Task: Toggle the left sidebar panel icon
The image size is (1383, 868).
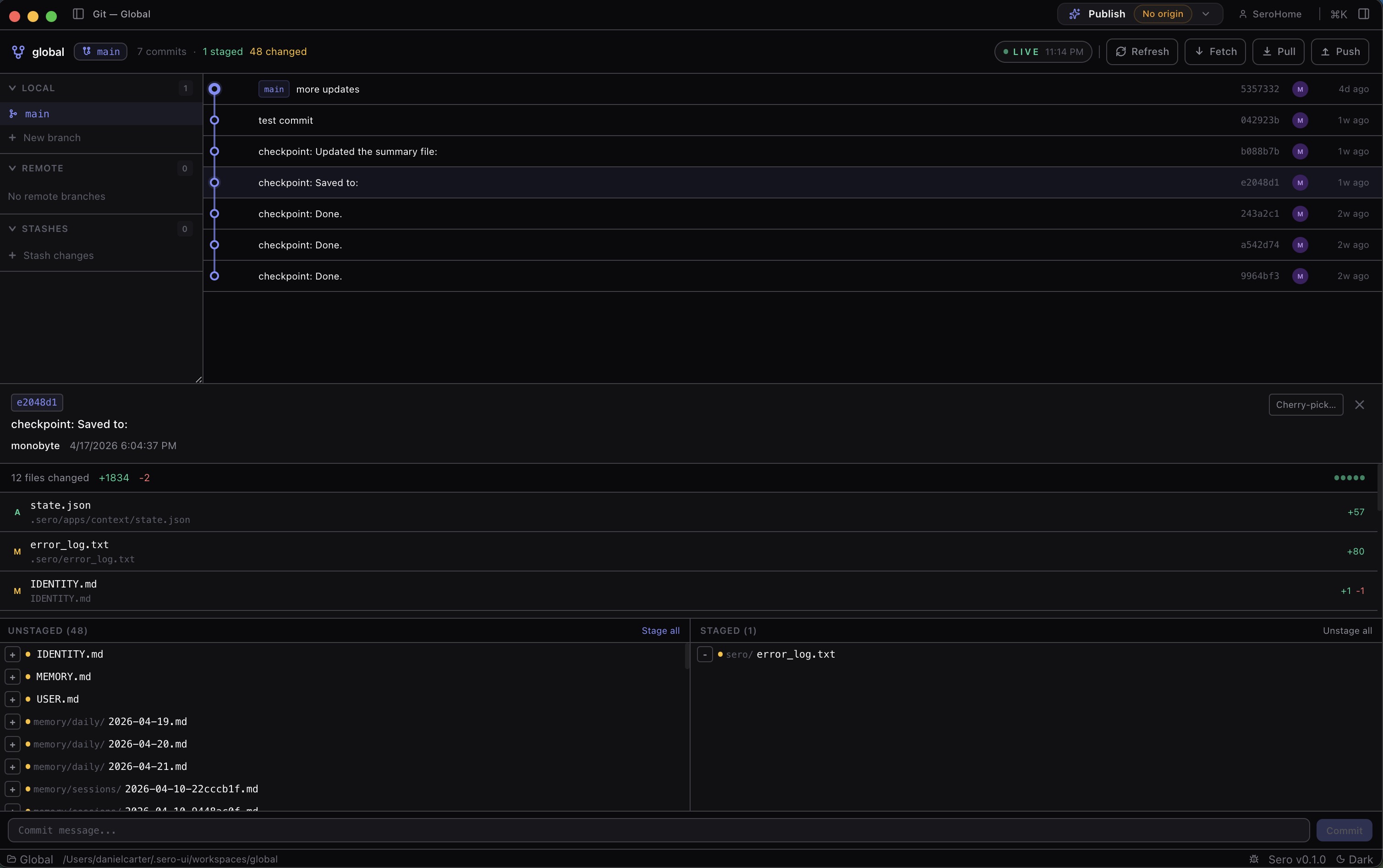Action: [x=79, y=14]
